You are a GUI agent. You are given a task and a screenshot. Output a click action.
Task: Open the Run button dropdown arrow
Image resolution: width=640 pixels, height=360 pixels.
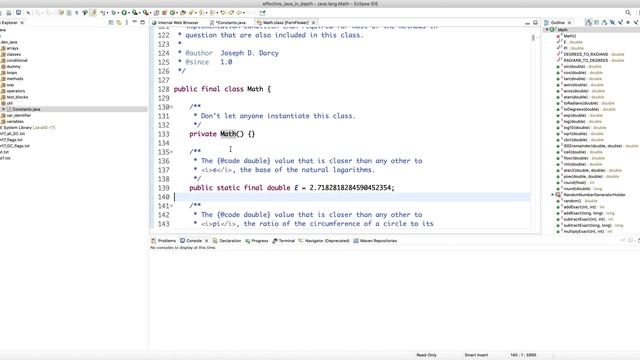(x=129, y=13)
